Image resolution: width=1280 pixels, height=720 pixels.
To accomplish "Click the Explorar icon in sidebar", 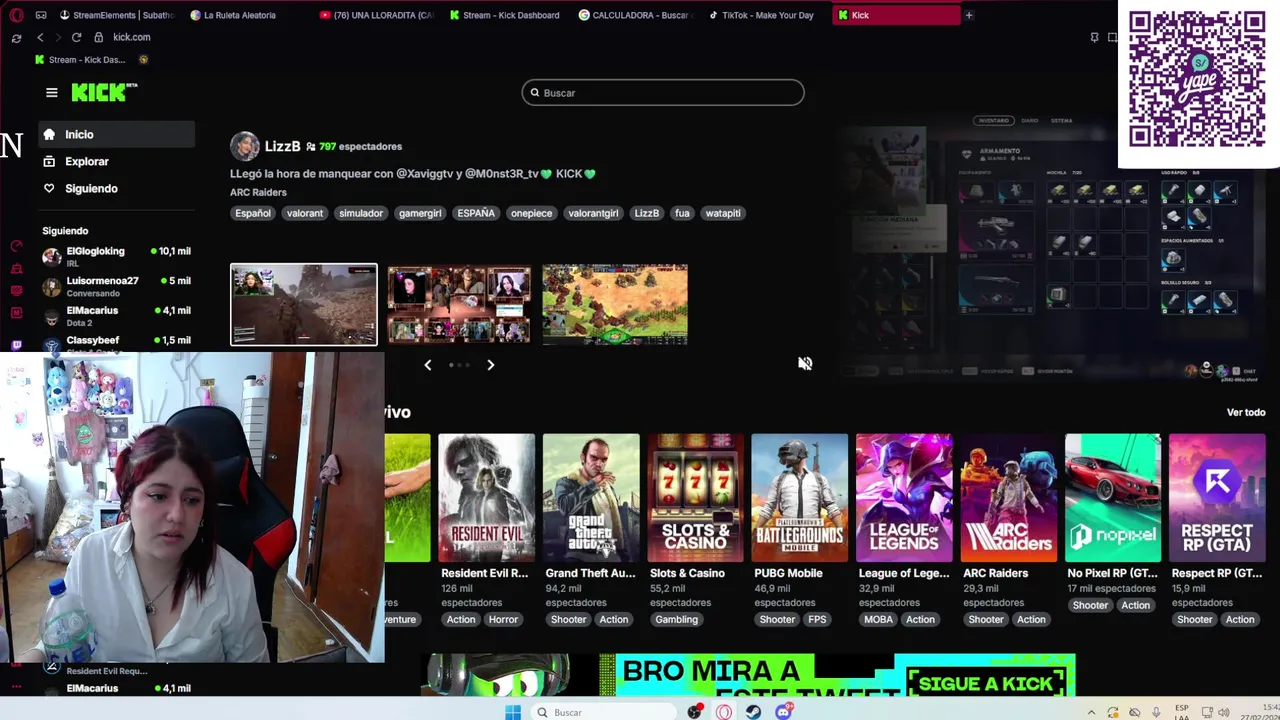I will click(x=49, y=161).
